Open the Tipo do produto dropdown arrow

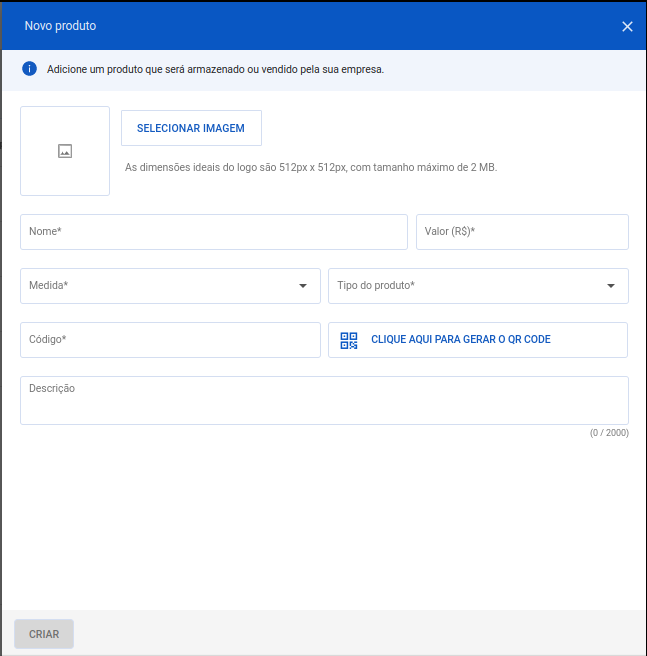(x=611, y=286)
